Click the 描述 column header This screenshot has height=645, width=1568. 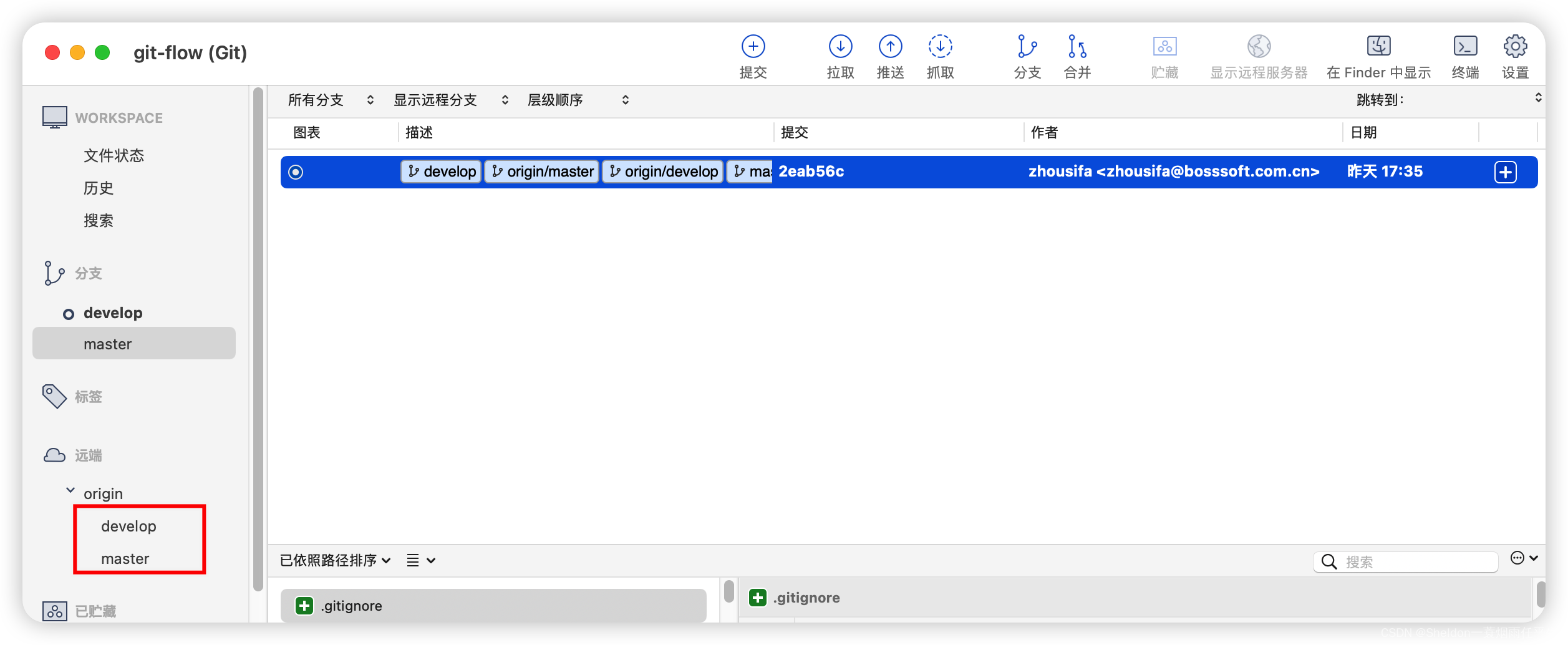[x=419, y=132]
